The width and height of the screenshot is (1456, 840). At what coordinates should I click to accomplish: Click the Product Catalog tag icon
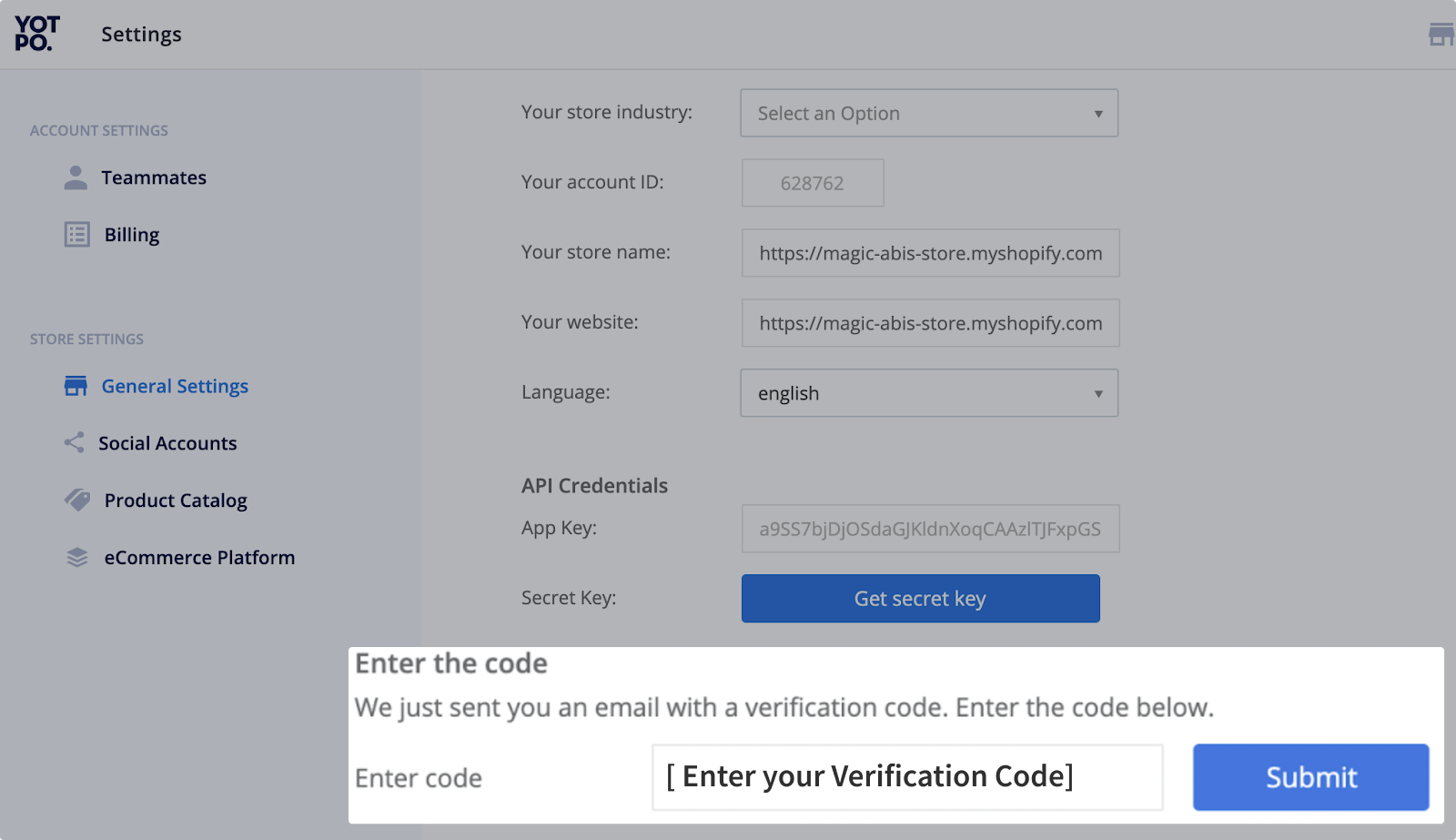77,500
